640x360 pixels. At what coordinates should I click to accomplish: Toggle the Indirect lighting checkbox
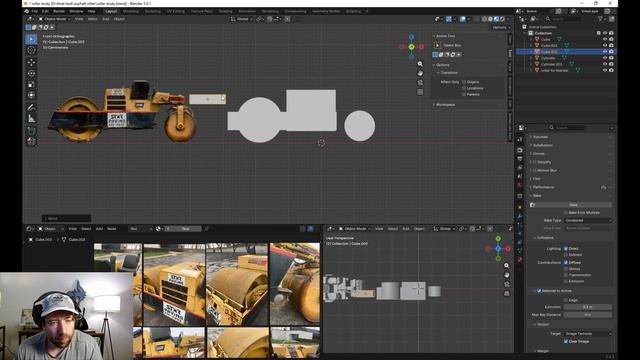coord(566,255)
